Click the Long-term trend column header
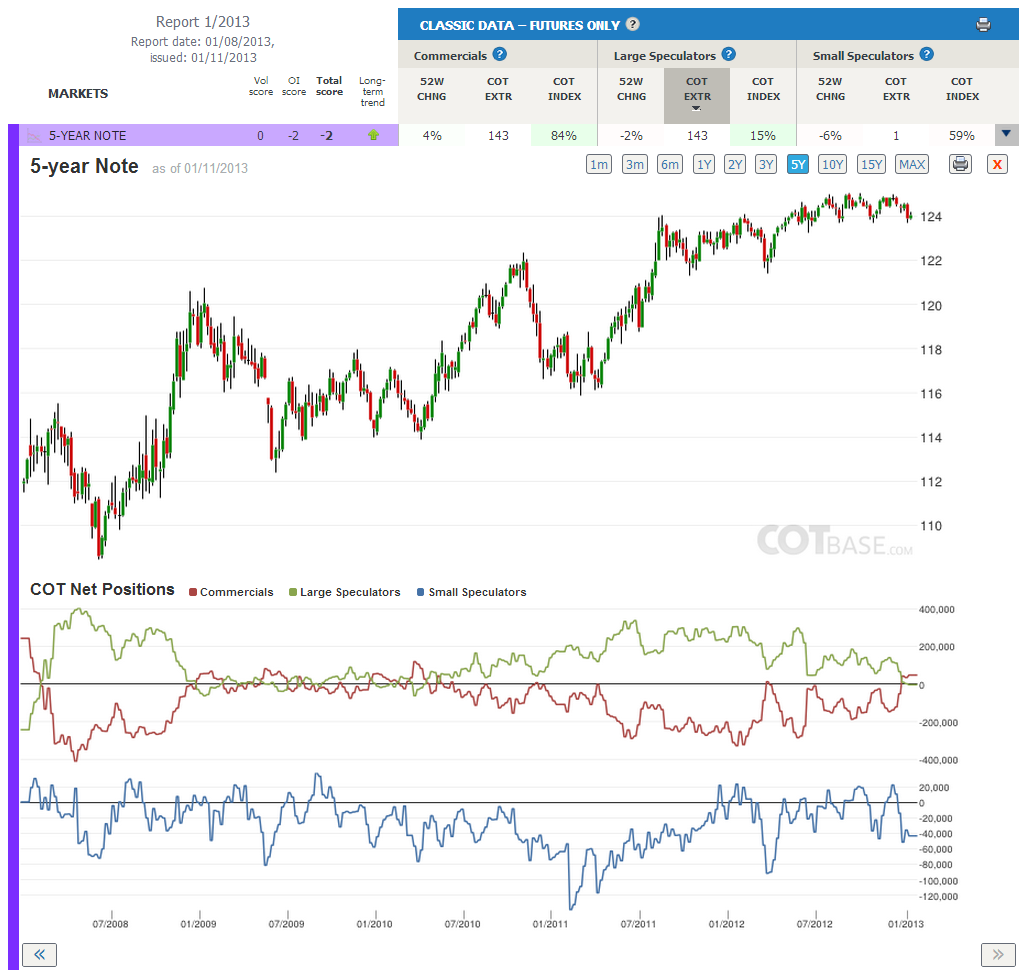1028x970 pixels. tap(372, 91)
